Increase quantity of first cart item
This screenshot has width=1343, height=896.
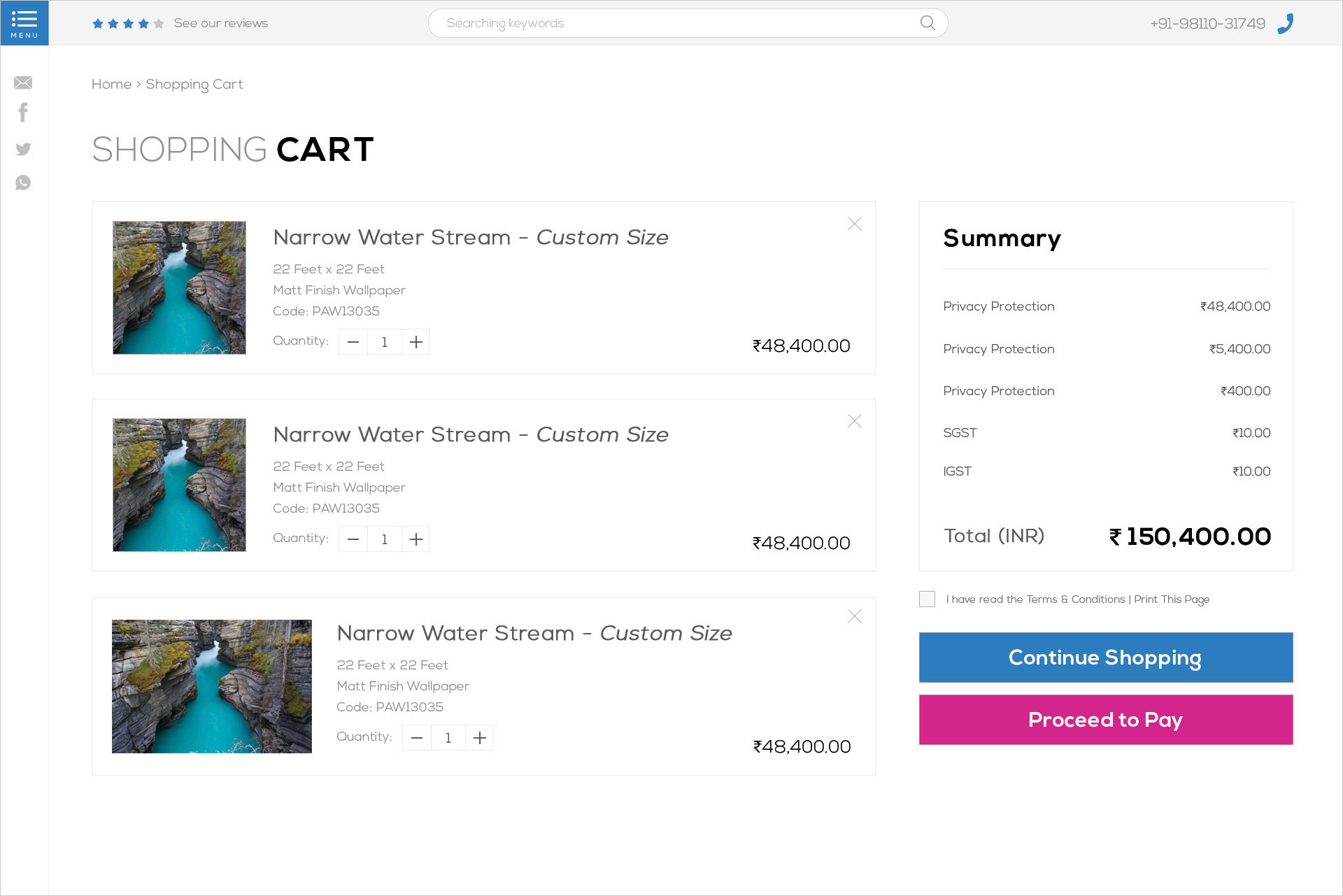pos(415,342)
